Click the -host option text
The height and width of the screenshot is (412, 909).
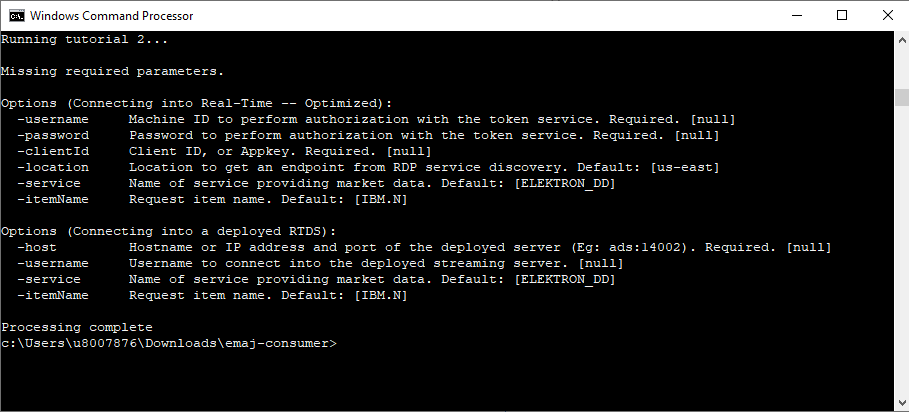37,247
